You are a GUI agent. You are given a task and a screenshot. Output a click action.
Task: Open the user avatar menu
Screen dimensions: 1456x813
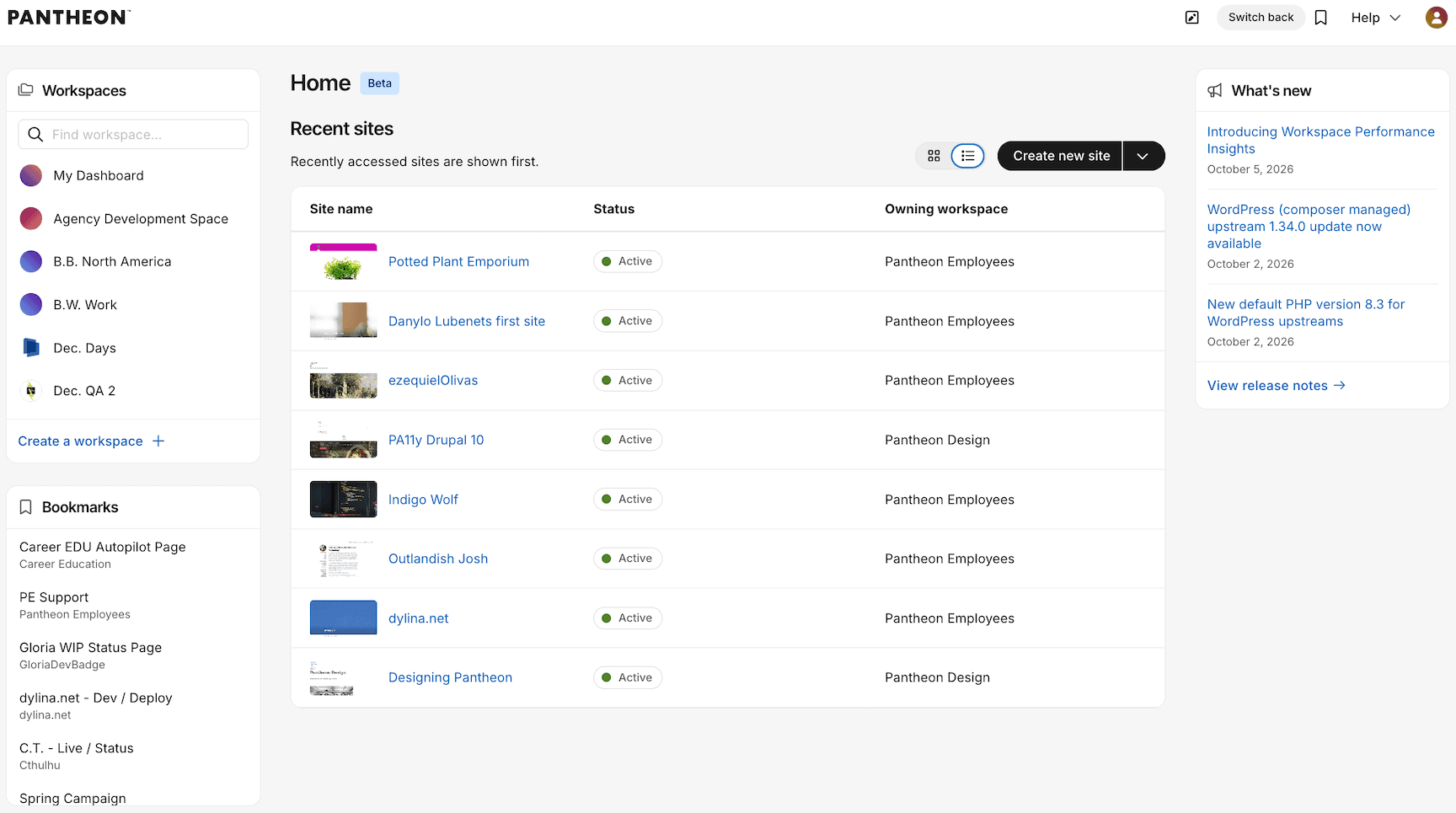[x=1436, y=18]
